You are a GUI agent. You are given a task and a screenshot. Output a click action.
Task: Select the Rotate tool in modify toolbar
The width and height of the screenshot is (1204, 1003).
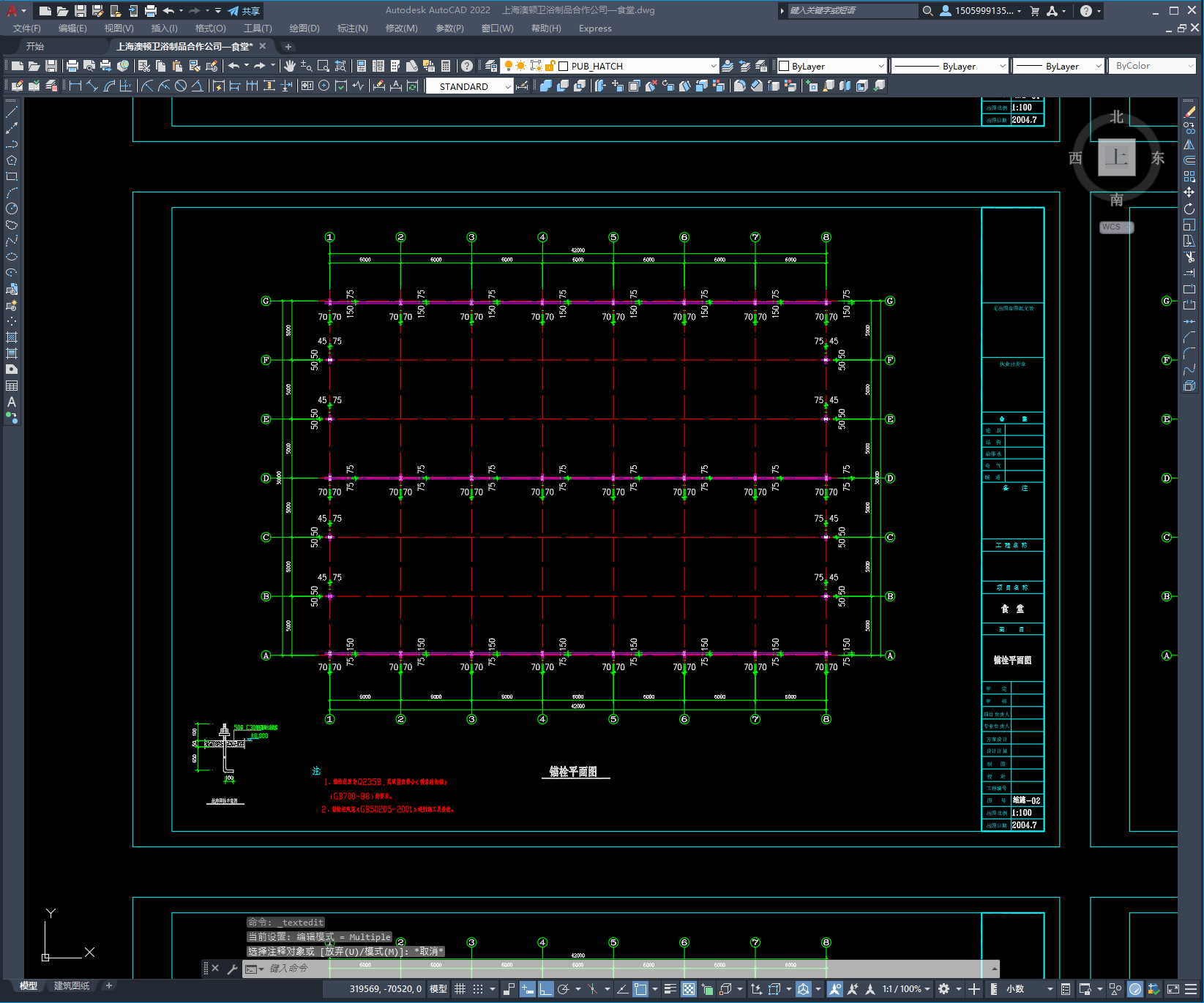coord(1189,209)
